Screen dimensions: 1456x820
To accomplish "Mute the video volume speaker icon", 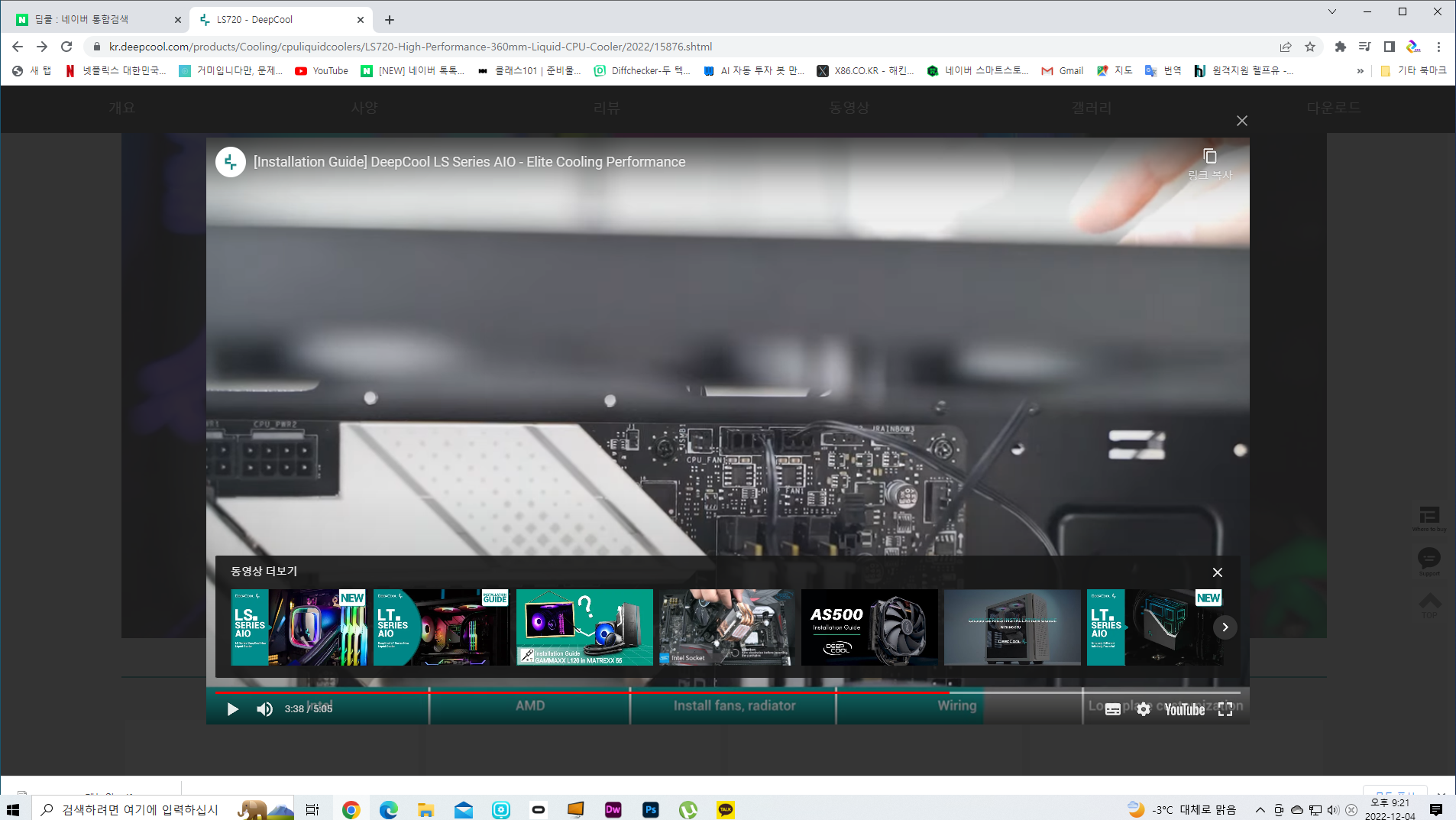I will tap(264, 709).
